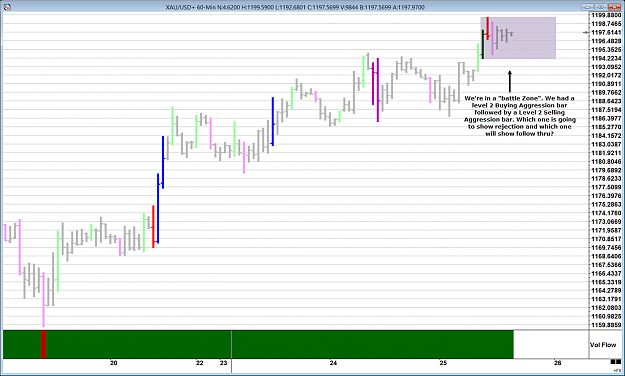Image resolution: width=625 pixels, height=376 pixels.
Task: Click the 1169.7456 price axis label
Action: tap(606, 248)
